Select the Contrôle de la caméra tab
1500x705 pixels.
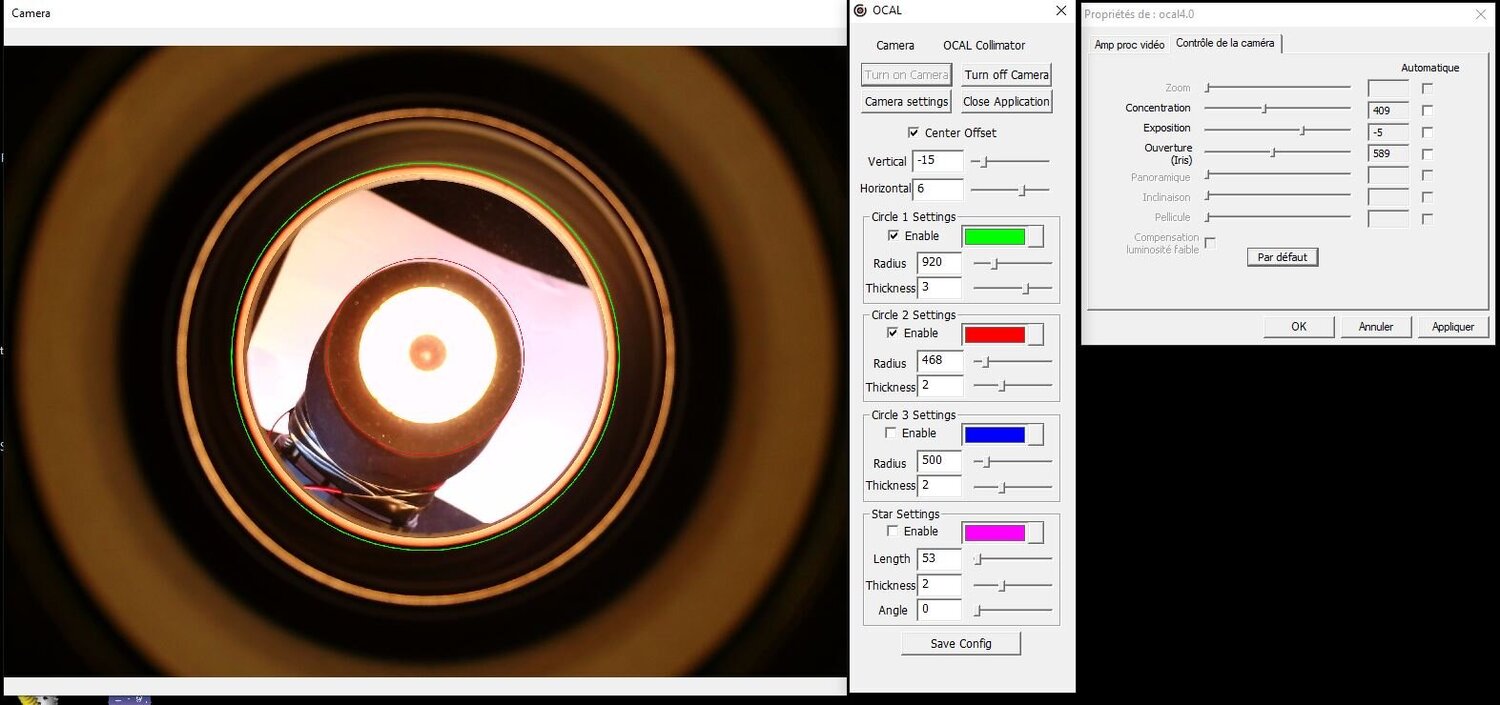(x=1225, y=43)
